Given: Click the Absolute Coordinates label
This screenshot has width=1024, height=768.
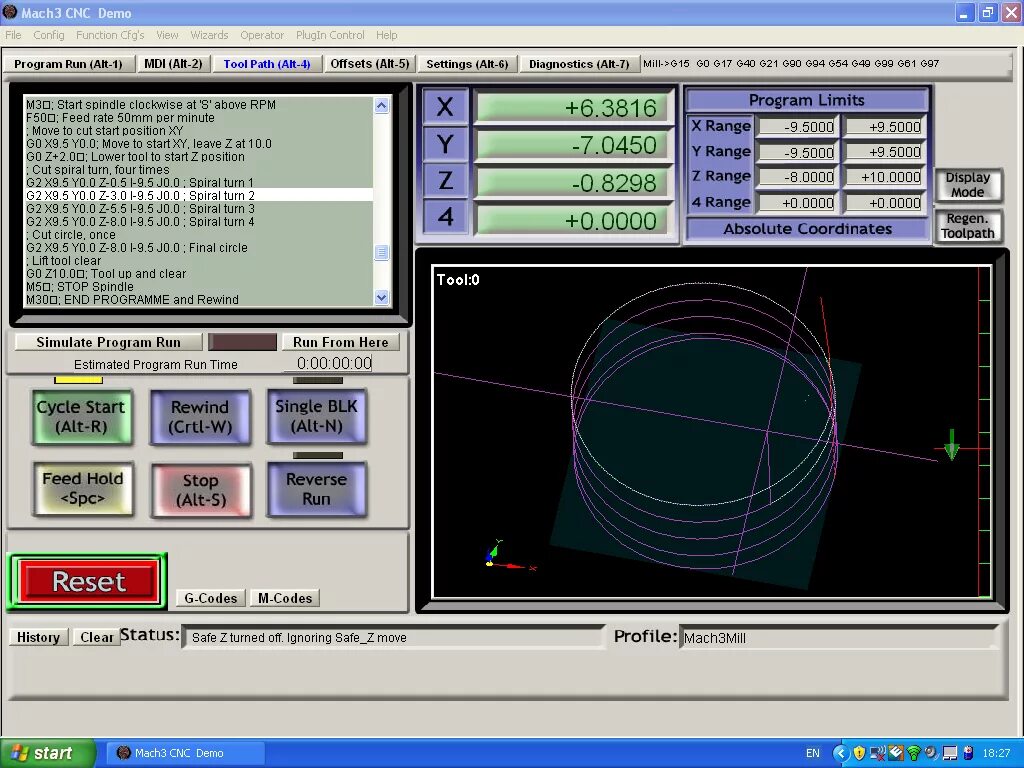Looking at the screenshot, I should tap(807, 229).
